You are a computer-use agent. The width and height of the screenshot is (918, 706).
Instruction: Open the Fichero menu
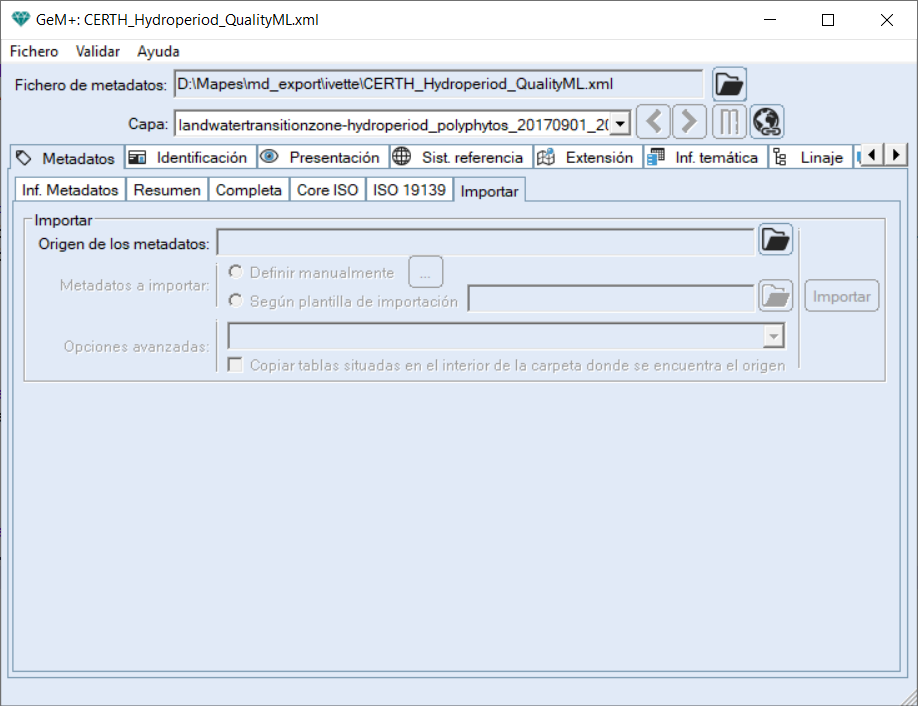33,51
